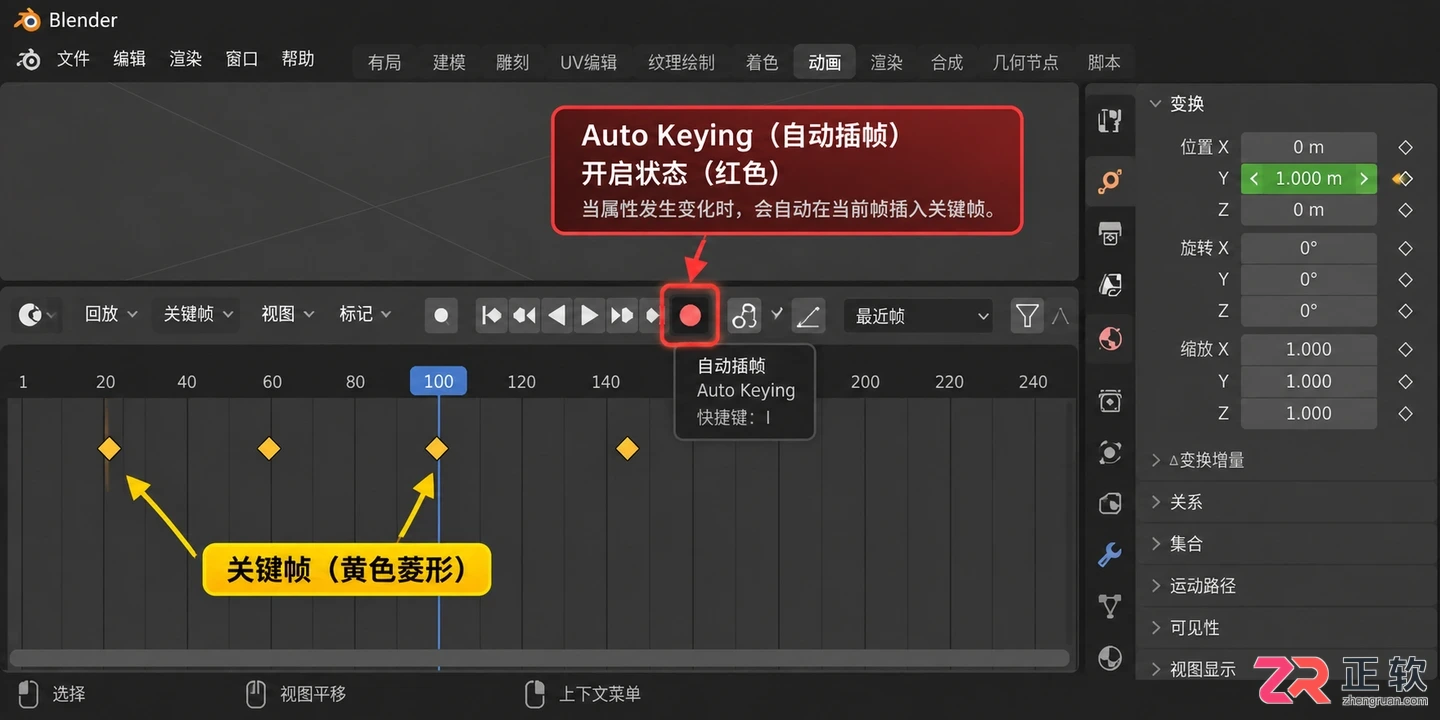Open the 关键帧 keying dropdown
Viewport: 1440px width, 720px height.
pyautogui.click(x=198, y=314)
